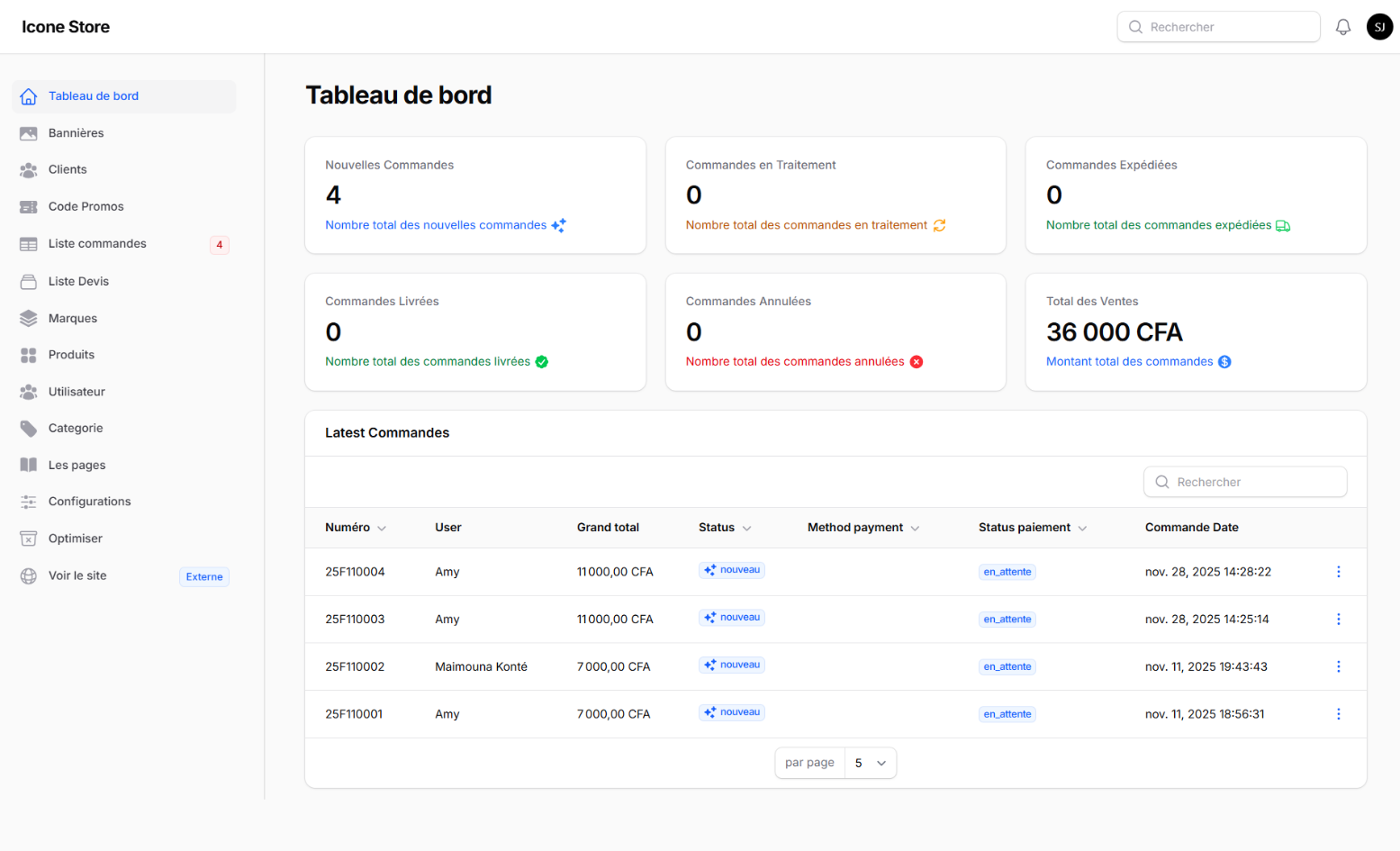Click the Voir le site globe icon
This screenshot has height=851, width=1400.
click(29, 576)
